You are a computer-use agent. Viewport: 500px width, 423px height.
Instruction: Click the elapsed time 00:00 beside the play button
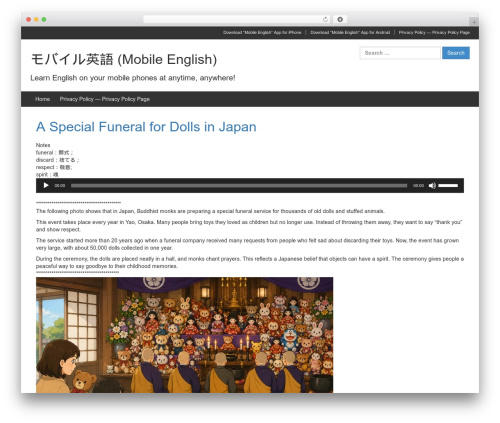coord(60,186)
